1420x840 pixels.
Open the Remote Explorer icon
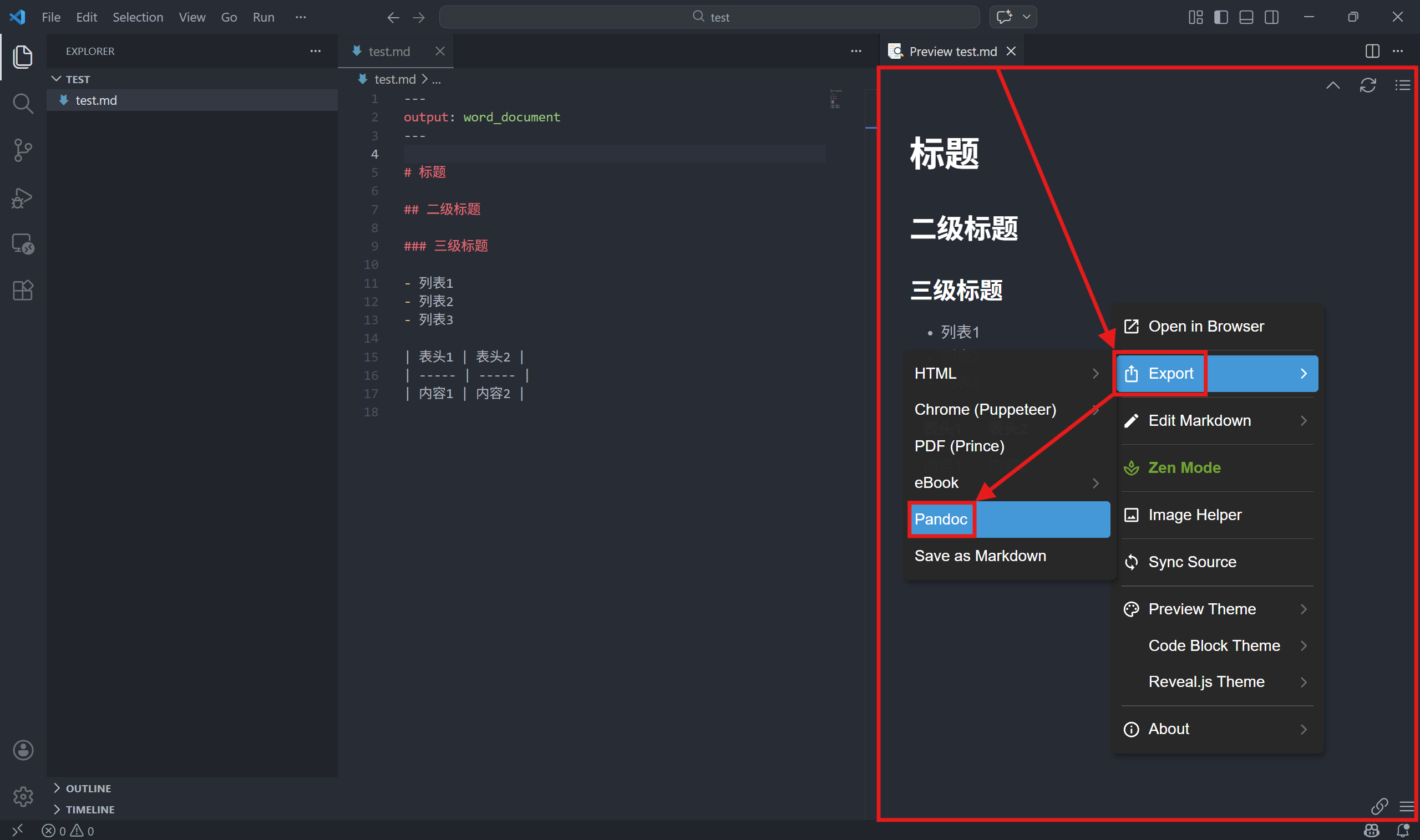(22, 242)
